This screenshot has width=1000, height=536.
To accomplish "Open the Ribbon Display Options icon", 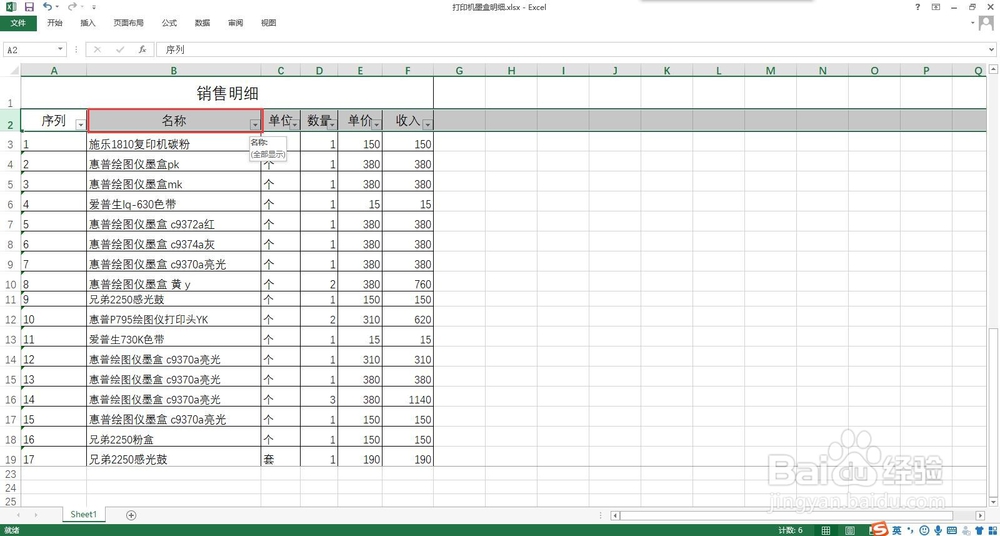I will tap(936, 7).
